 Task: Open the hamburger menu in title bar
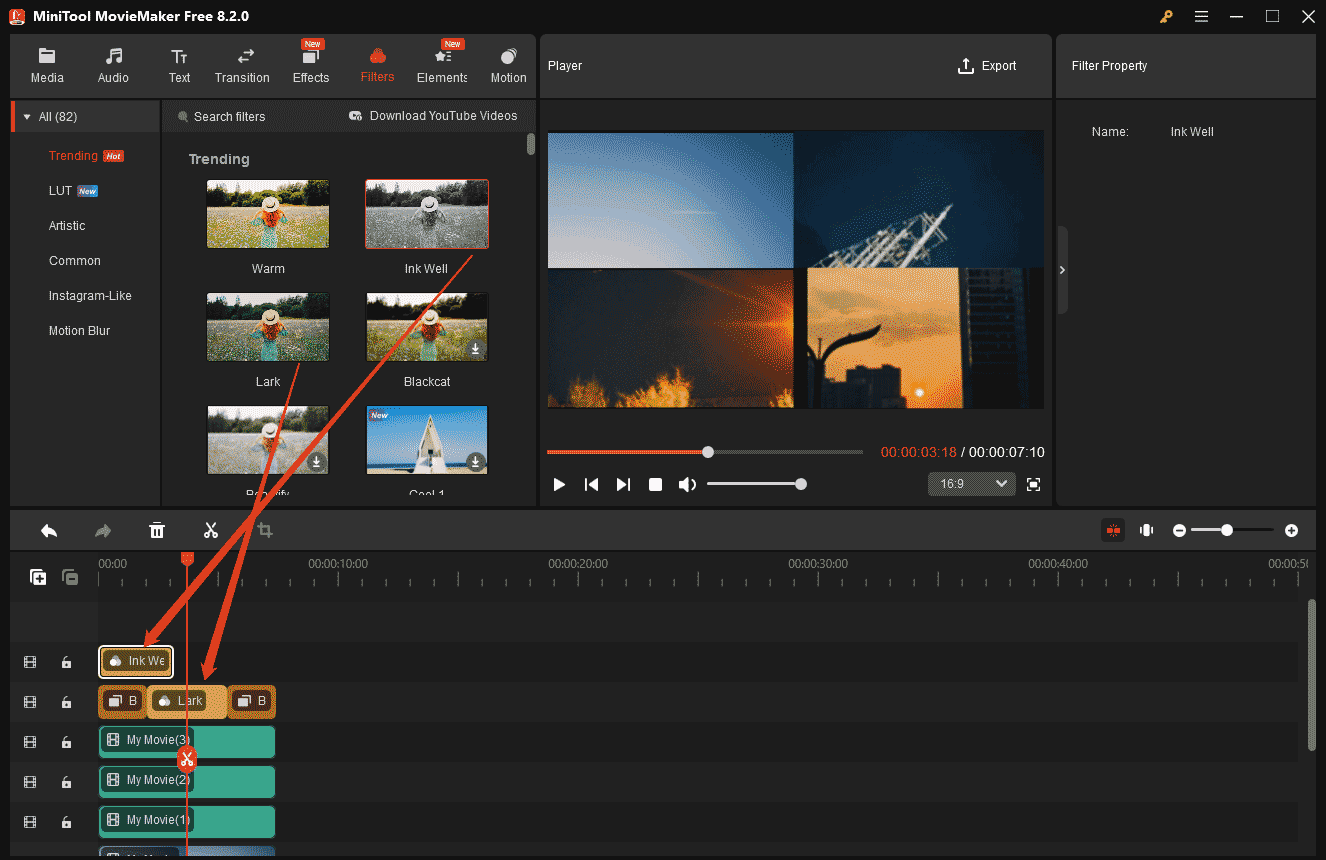click(x=1201, y=16)
